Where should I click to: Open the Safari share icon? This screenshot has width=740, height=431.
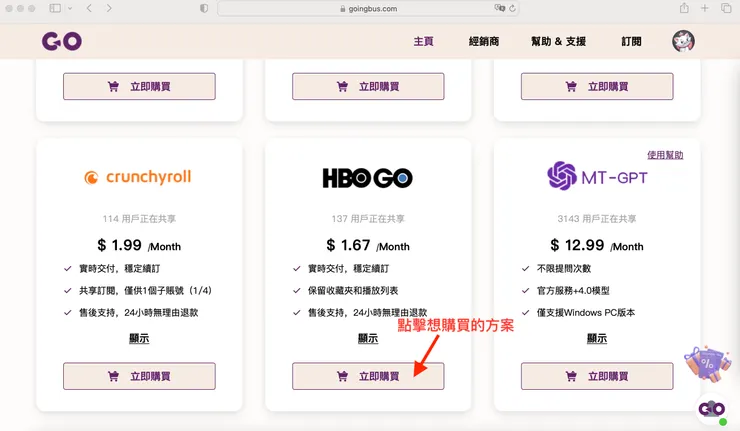click(684, 8)
